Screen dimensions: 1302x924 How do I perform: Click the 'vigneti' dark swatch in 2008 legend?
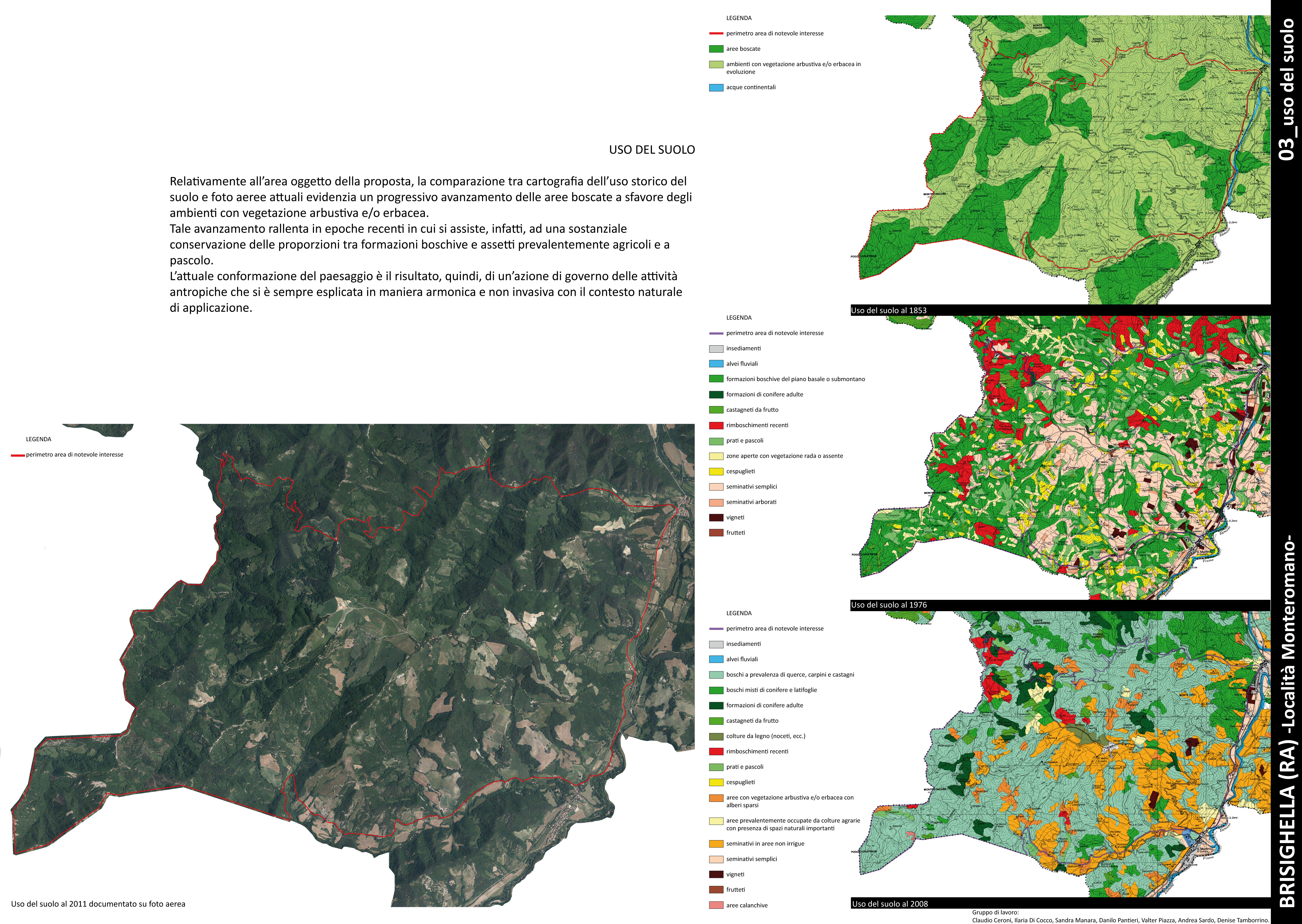click(716, 874)
